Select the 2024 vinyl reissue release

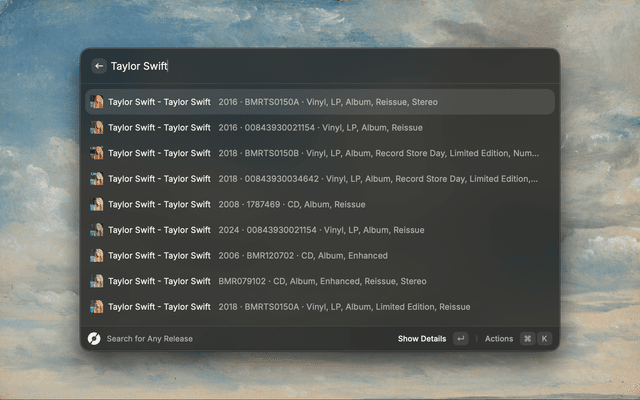click(320, 230)
